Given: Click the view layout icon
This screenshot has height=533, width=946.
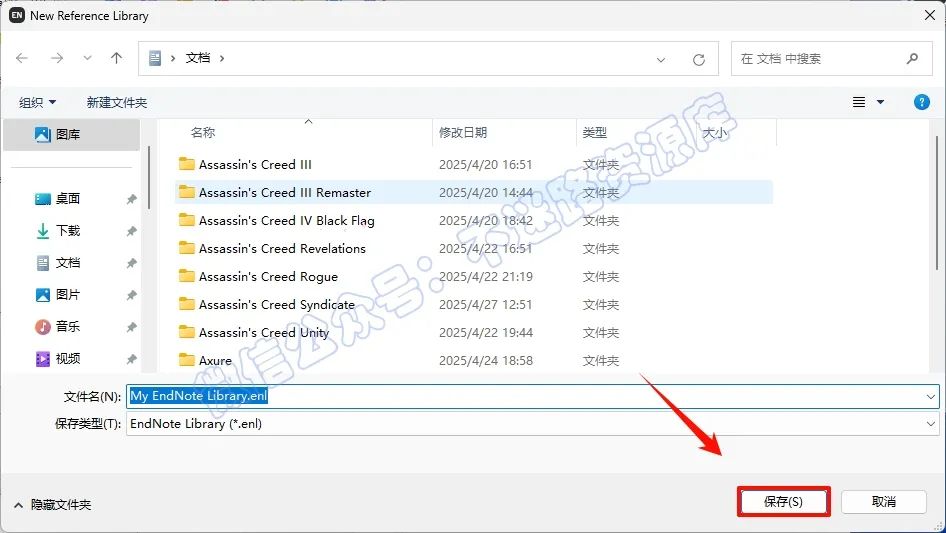Looking at the screenshot, I should pos(859,102).
